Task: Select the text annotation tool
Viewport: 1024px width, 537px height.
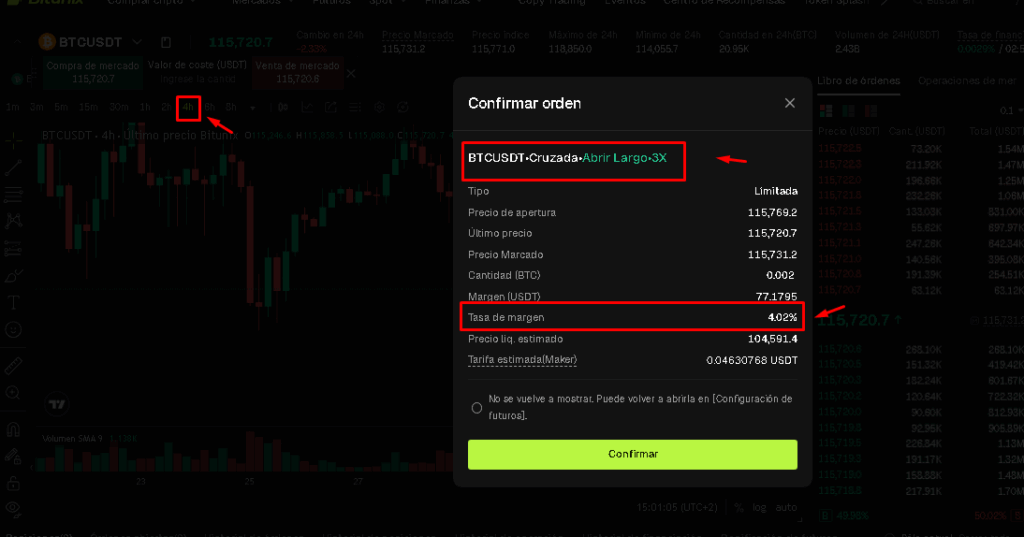Action: (x=14, y=302)
